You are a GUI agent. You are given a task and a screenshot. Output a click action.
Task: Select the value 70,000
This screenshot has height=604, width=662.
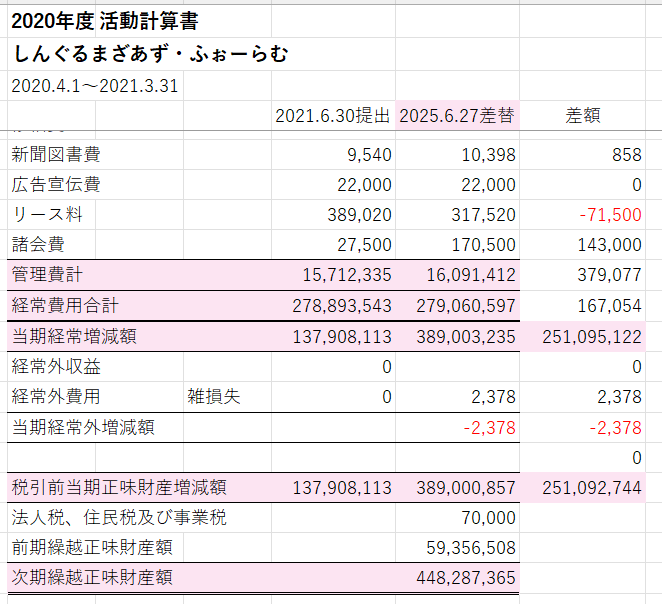pyautogui.click(x=488, y=518)
